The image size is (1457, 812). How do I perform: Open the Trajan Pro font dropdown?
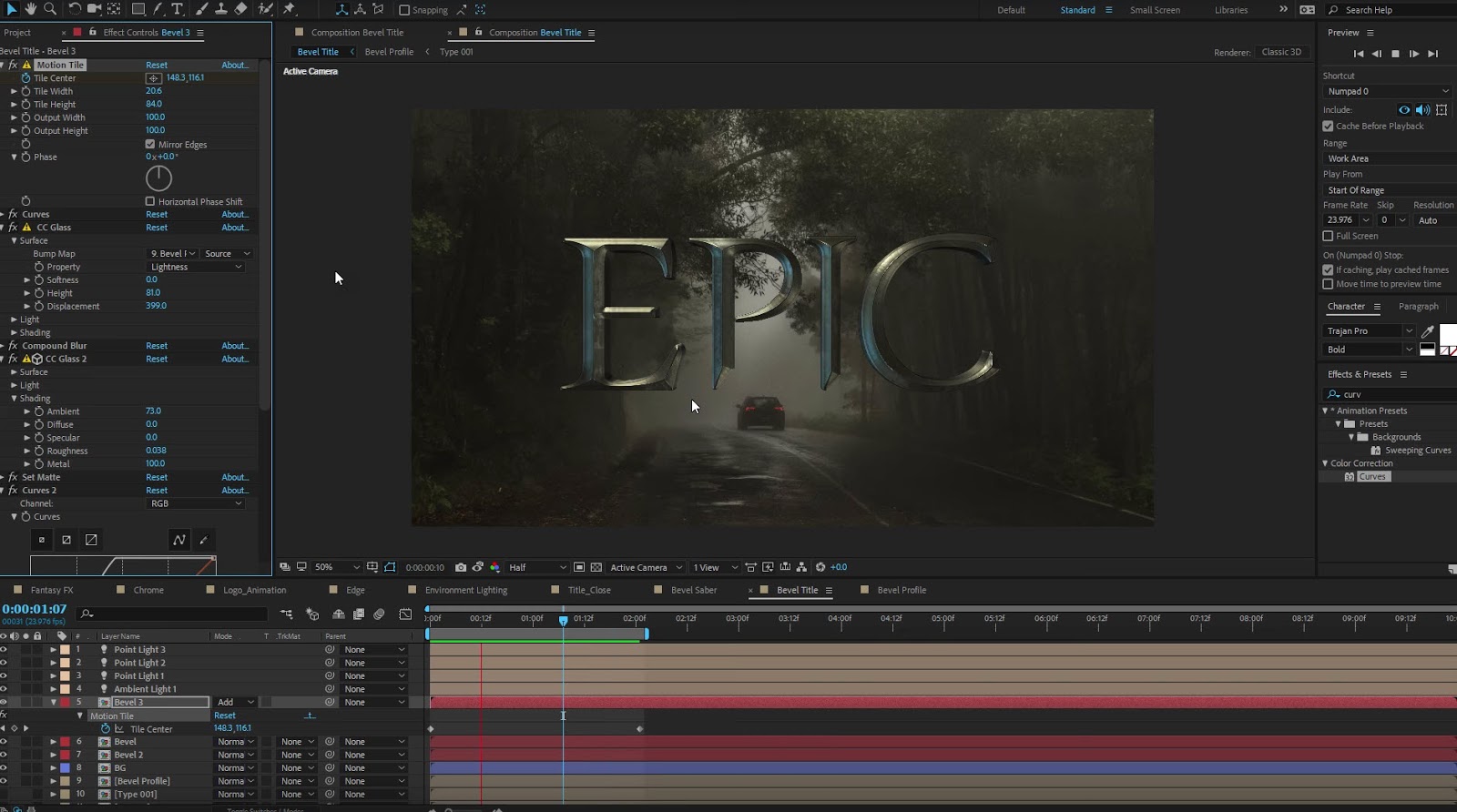coord(1409,331)
